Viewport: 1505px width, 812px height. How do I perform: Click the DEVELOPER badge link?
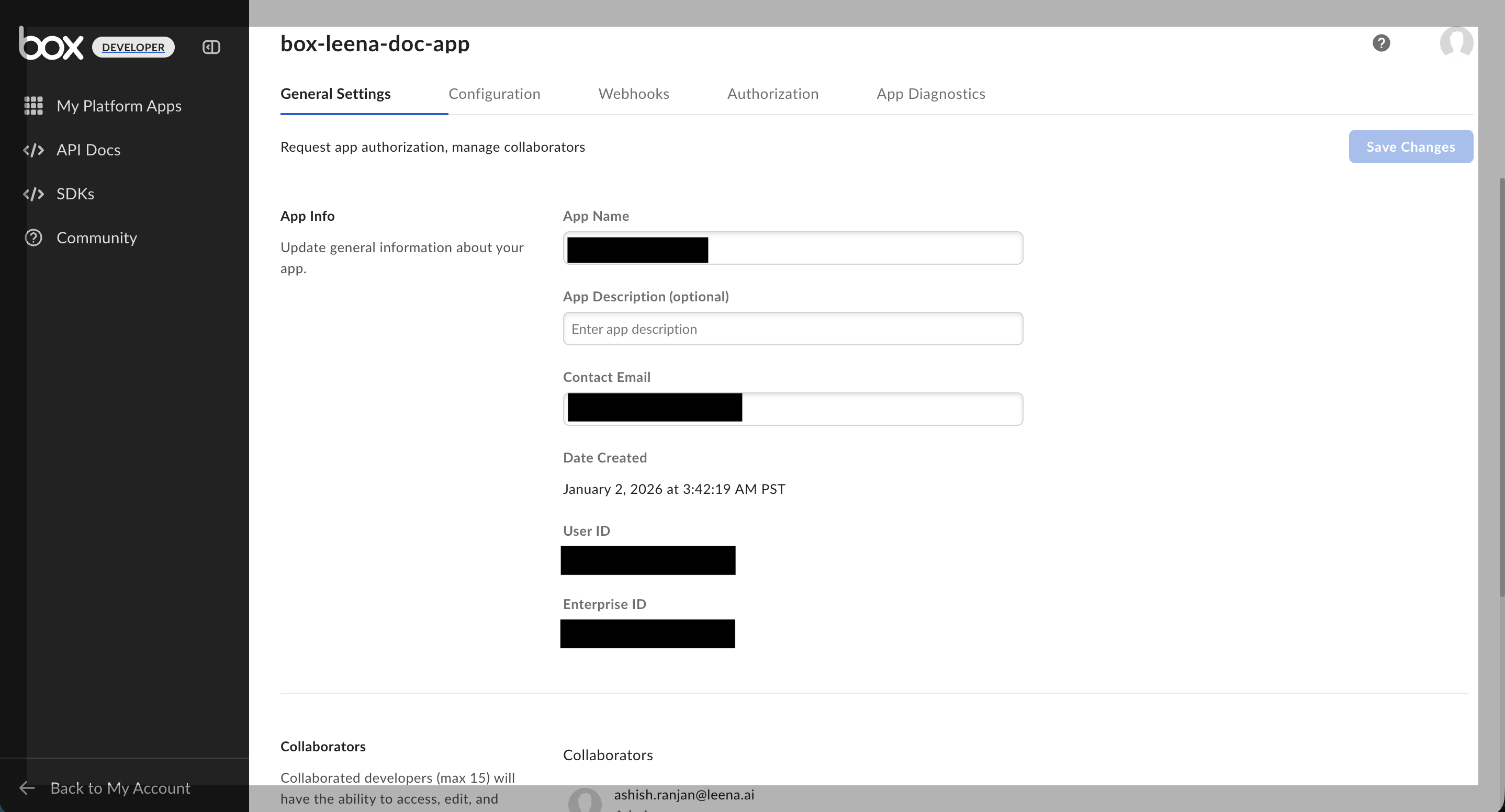click(x=133, y=47)
